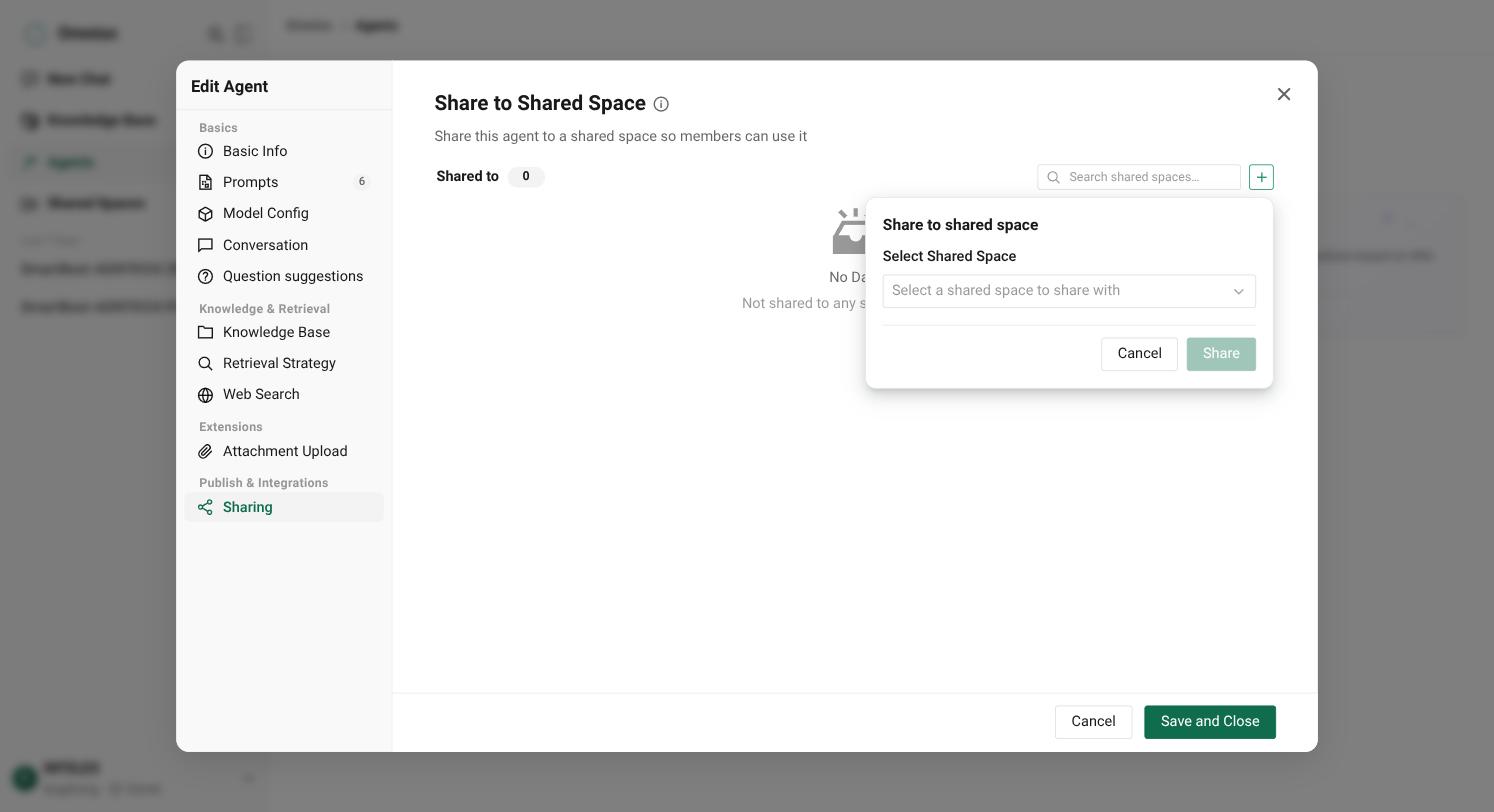Click the Knowledge Base folder icon
The width and height of the screenshot is (1494, 812).
pos(205,332)
